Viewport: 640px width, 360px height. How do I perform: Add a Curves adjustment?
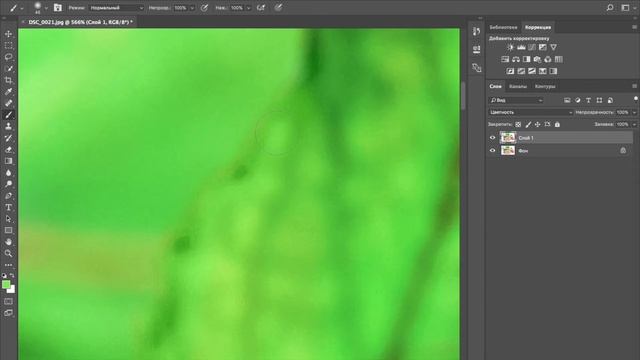click(532, 47)
